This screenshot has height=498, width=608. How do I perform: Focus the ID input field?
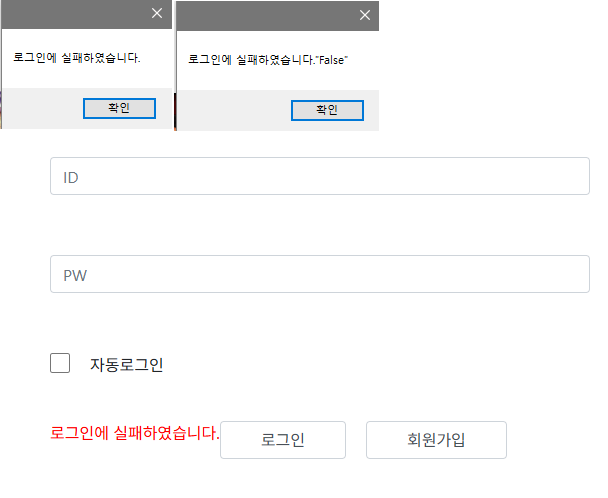point(319,177)
